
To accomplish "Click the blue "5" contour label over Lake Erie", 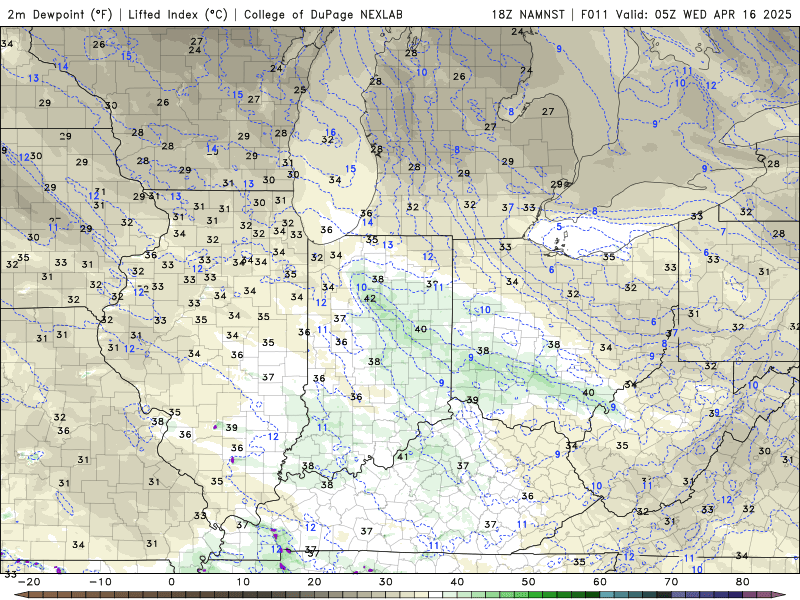I will tap(559, 227).
